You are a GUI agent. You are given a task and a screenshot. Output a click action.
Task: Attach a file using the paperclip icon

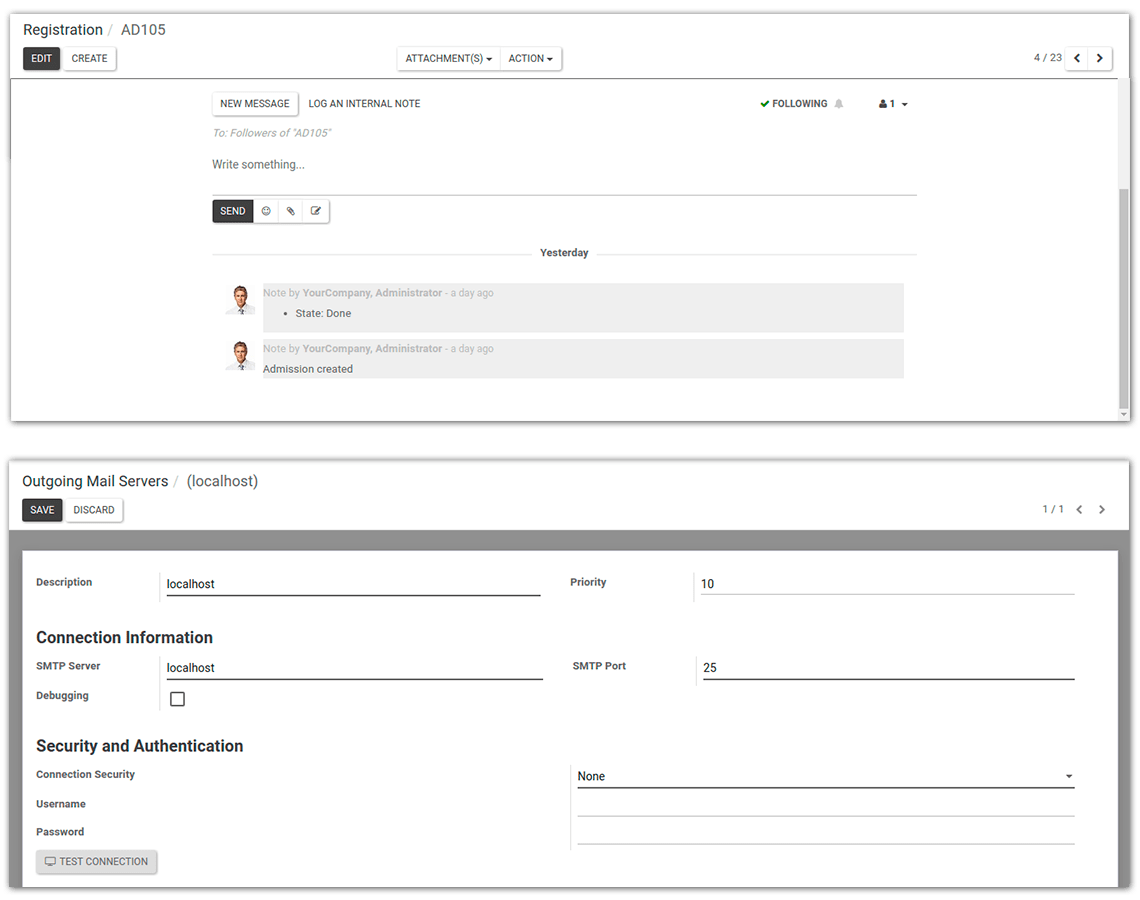coord(291,211)
